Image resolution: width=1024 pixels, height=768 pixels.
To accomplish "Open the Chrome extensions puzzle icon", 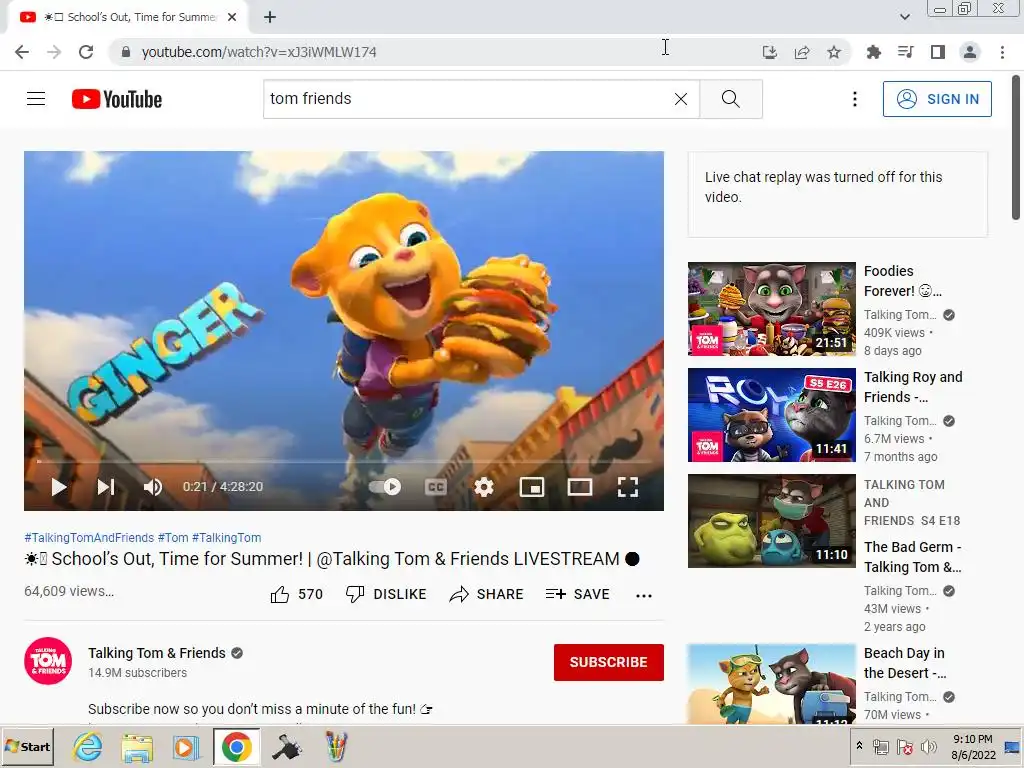I will pyautogui.click(x=873, y=52).
